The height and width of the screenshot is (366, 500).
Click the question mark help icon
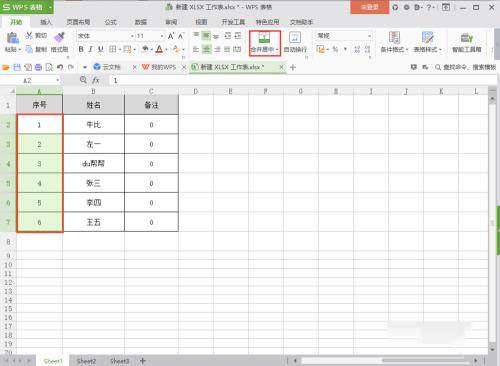click(x=429, y=7)
